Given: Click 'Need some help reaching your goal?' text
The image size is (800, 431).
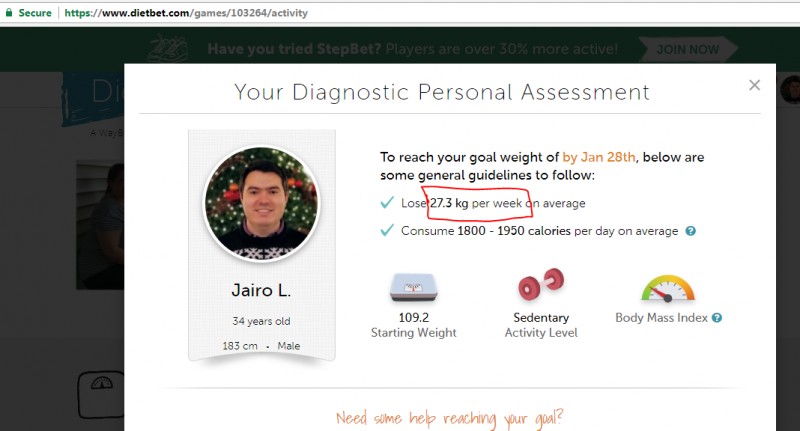Looking at the screenshot, I should [x=449, y=418].
